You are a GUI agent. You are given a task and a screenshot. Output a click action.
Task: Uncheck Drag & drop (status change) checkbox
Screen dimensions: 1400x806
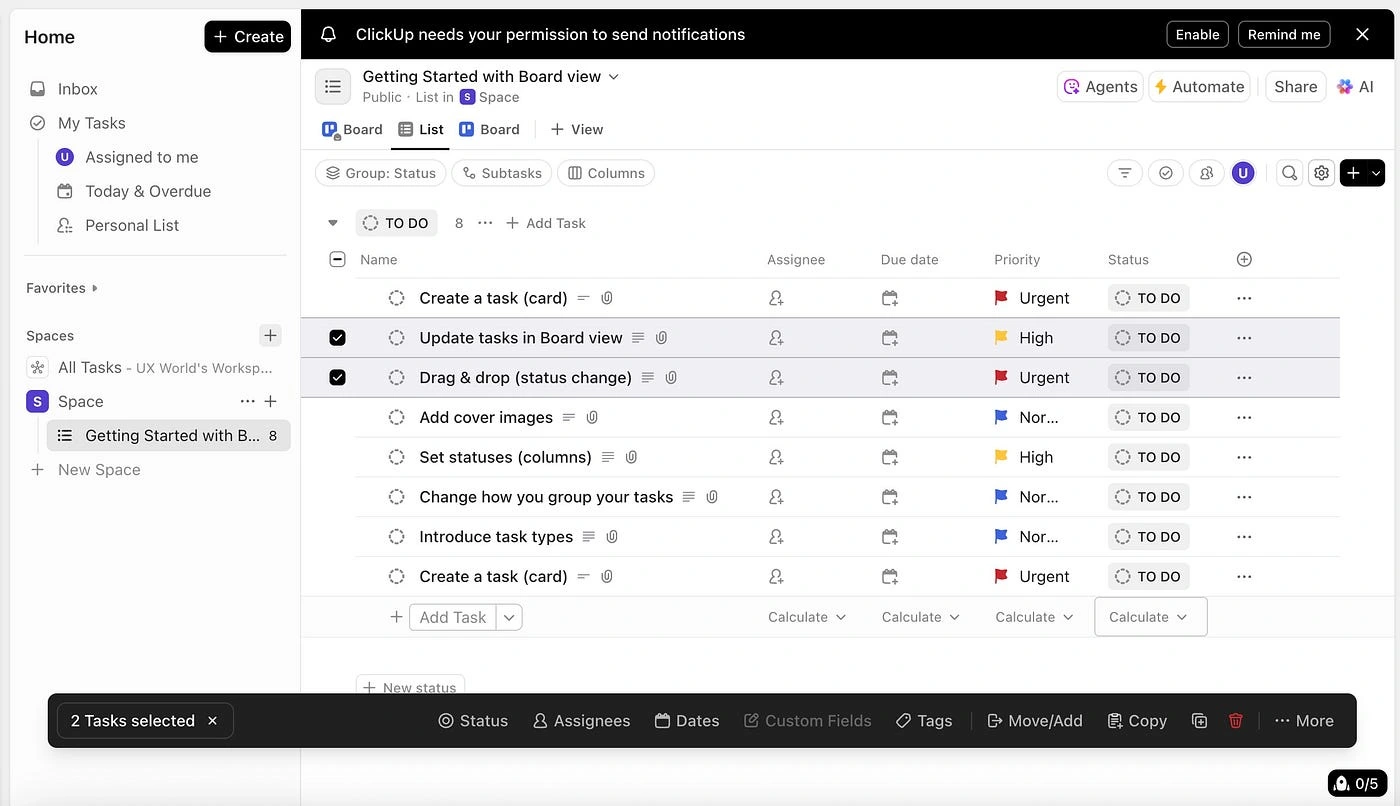[x=337, y=377]
